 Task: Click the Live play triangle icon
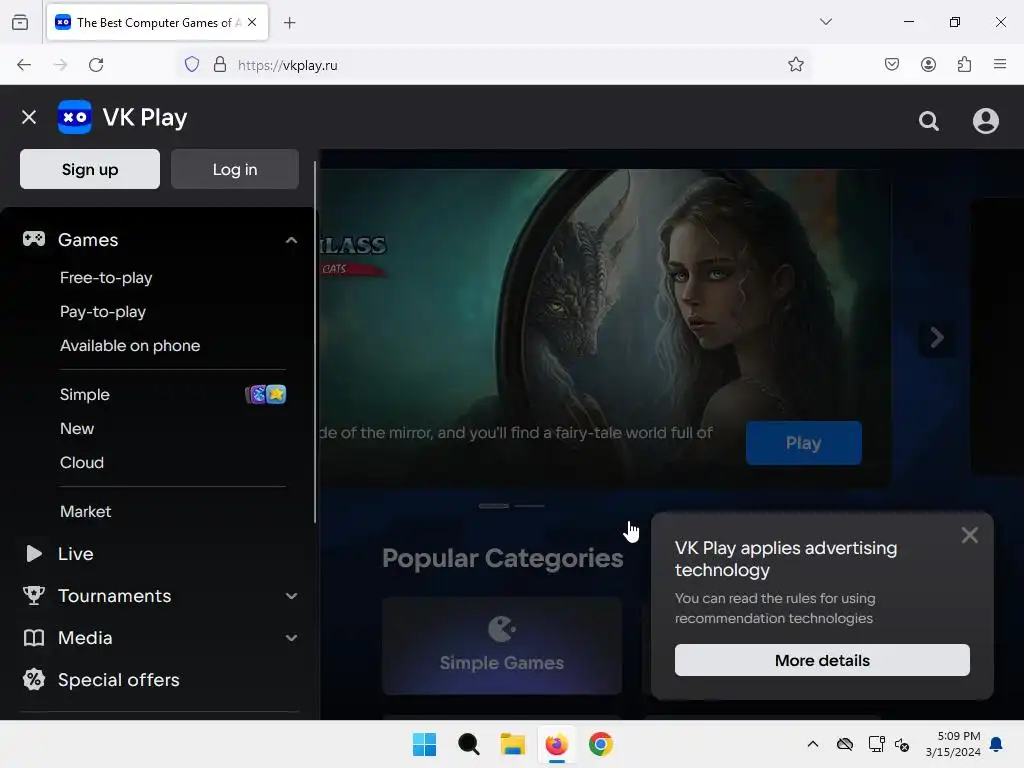click(x=34, y=554)
